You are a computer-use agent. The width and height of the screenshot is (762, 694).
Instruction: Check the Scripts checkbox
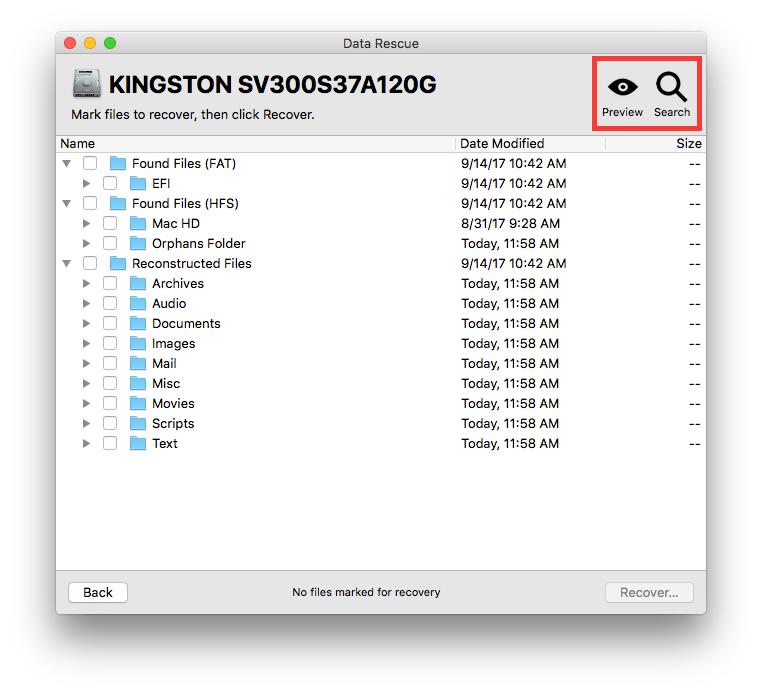point(110,423)
